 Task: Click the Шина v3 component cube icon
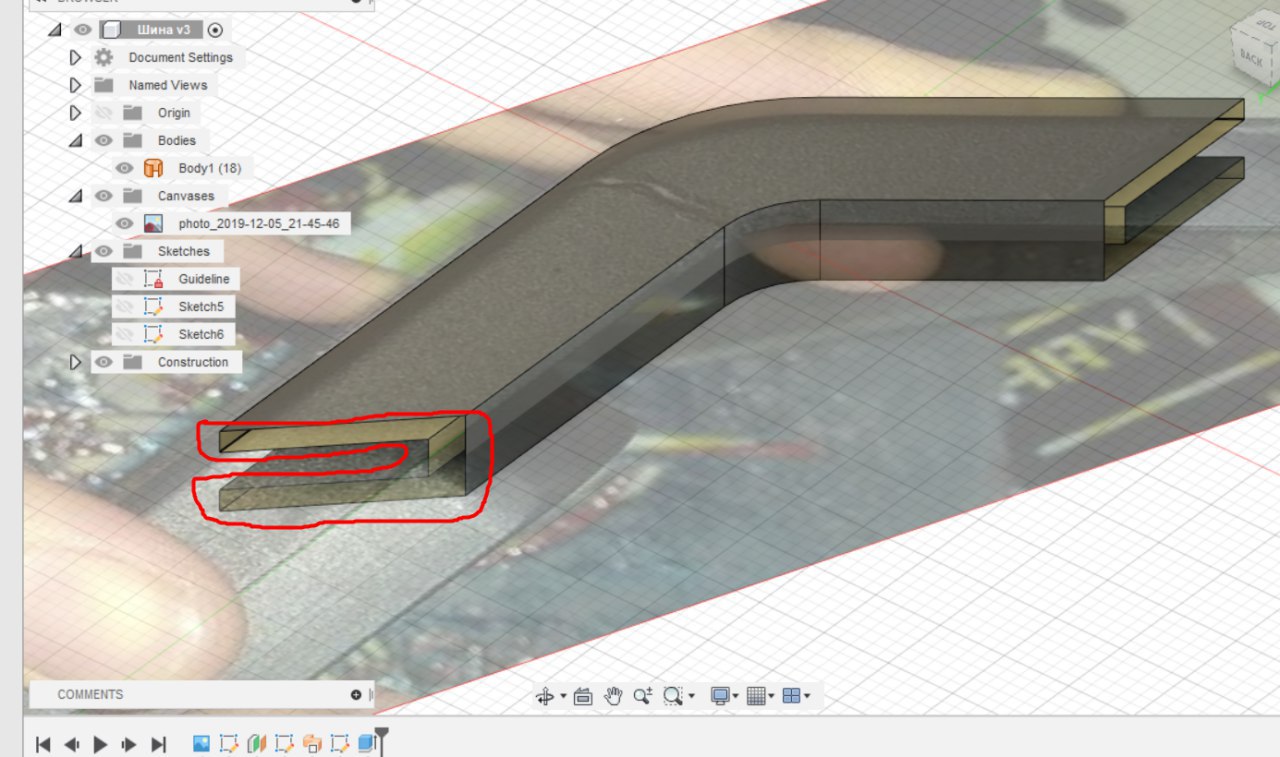point(110,30)
